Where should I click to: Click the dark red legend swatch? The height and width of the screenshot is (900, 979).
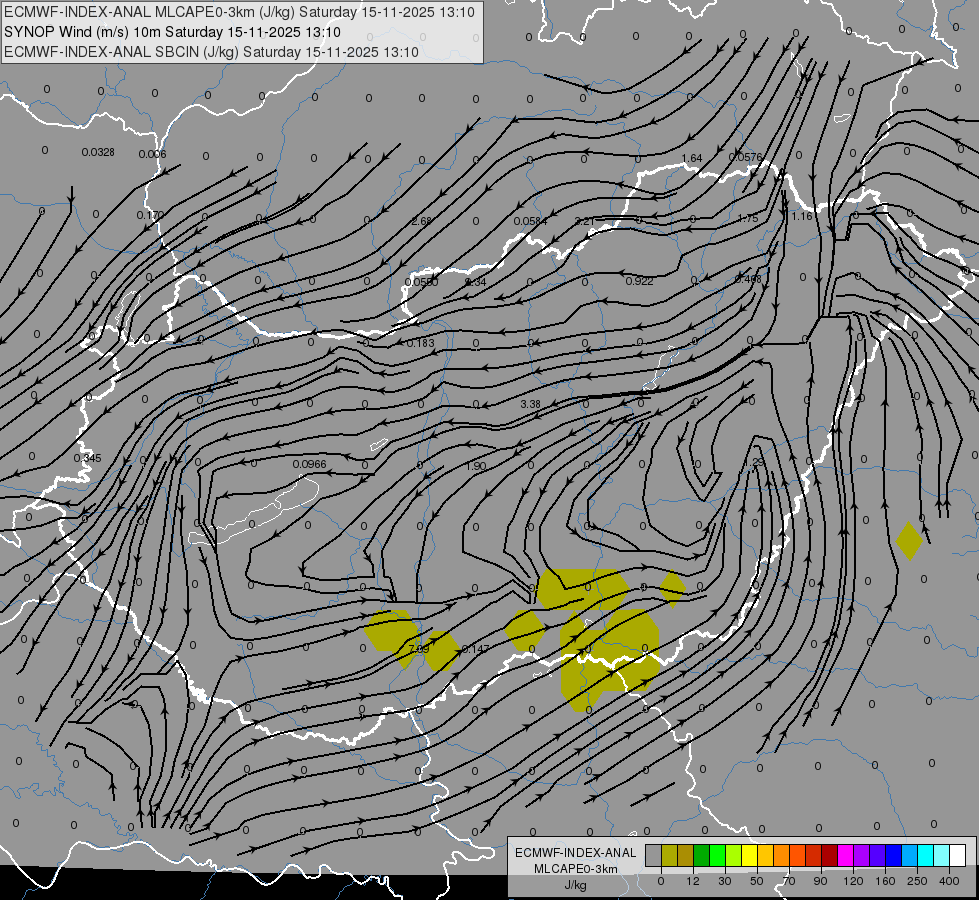tap(829, 856)
